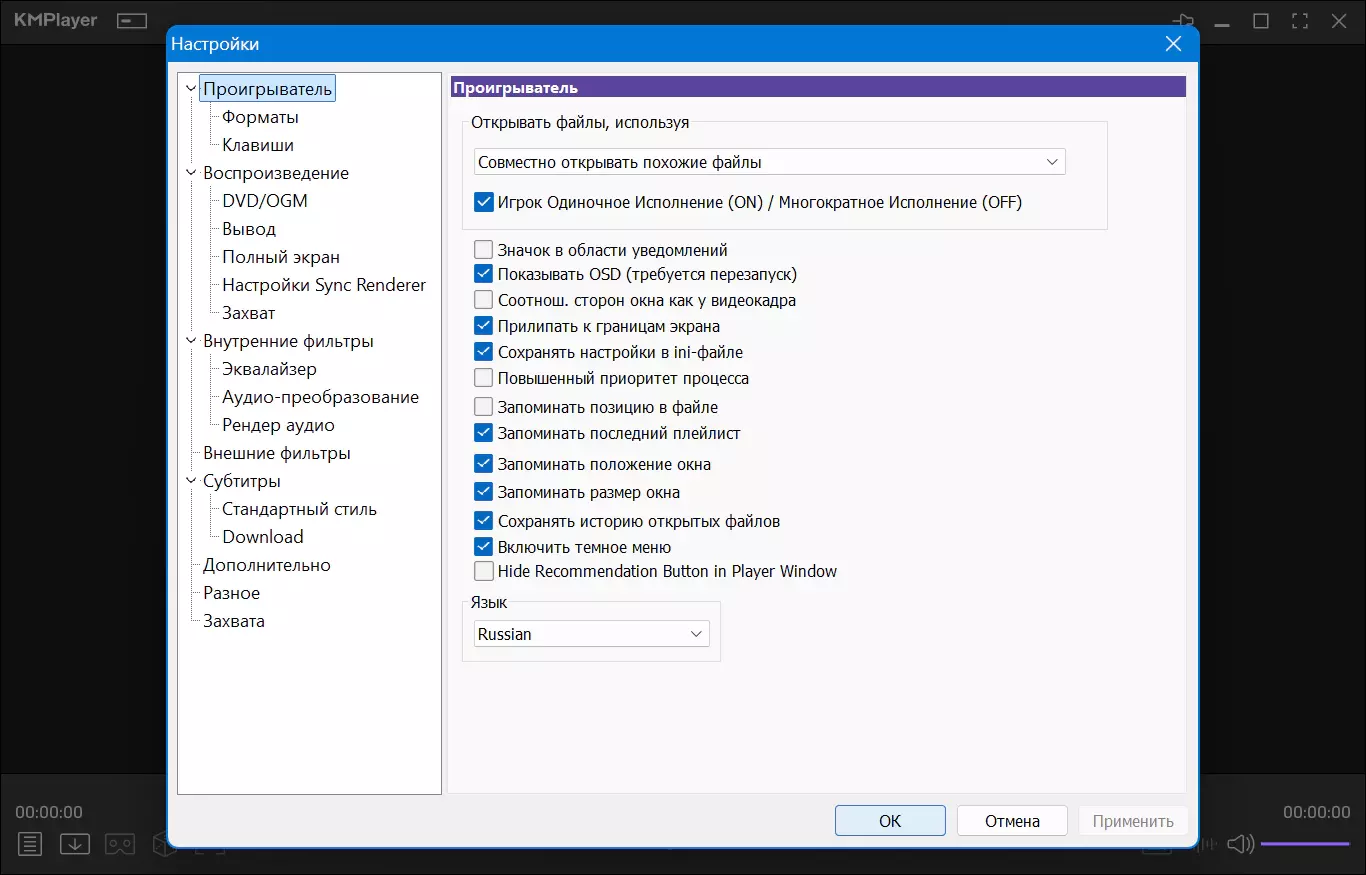
Task: Click the compact mode icon beside KMPlayer logo
Action: pos(131,21)
